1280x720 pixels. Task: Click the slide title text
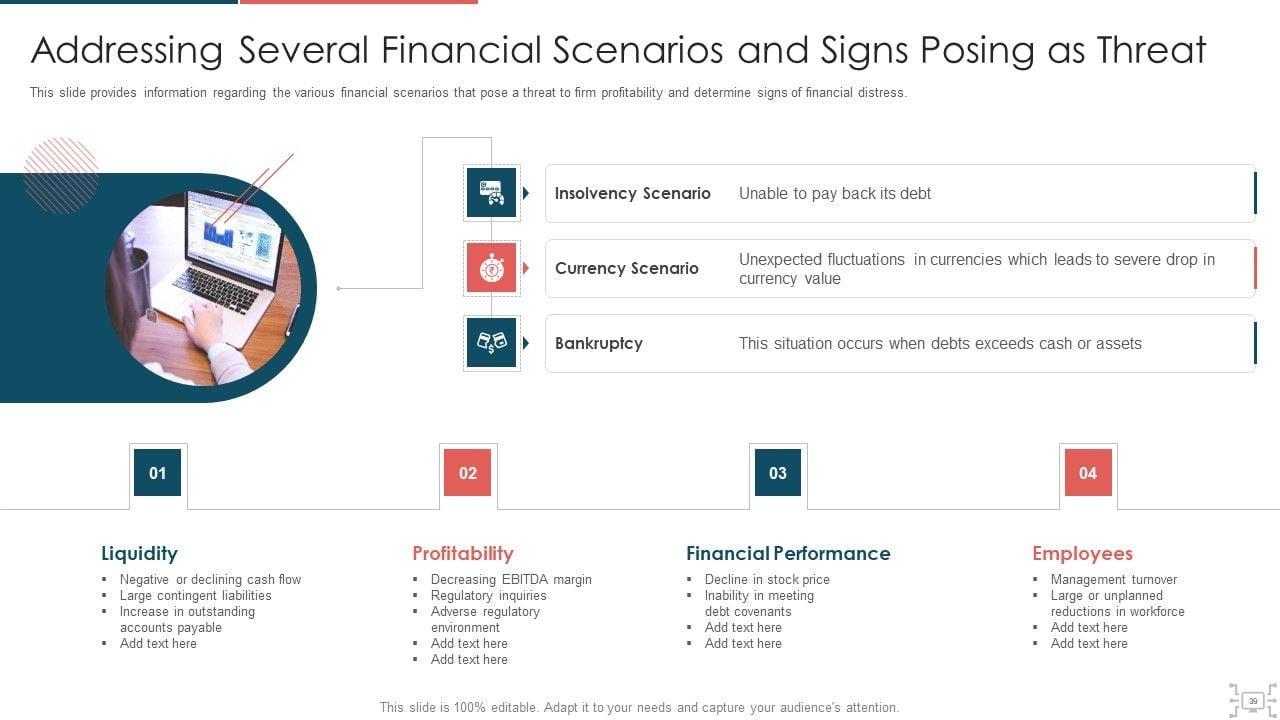tap(618, 50)
